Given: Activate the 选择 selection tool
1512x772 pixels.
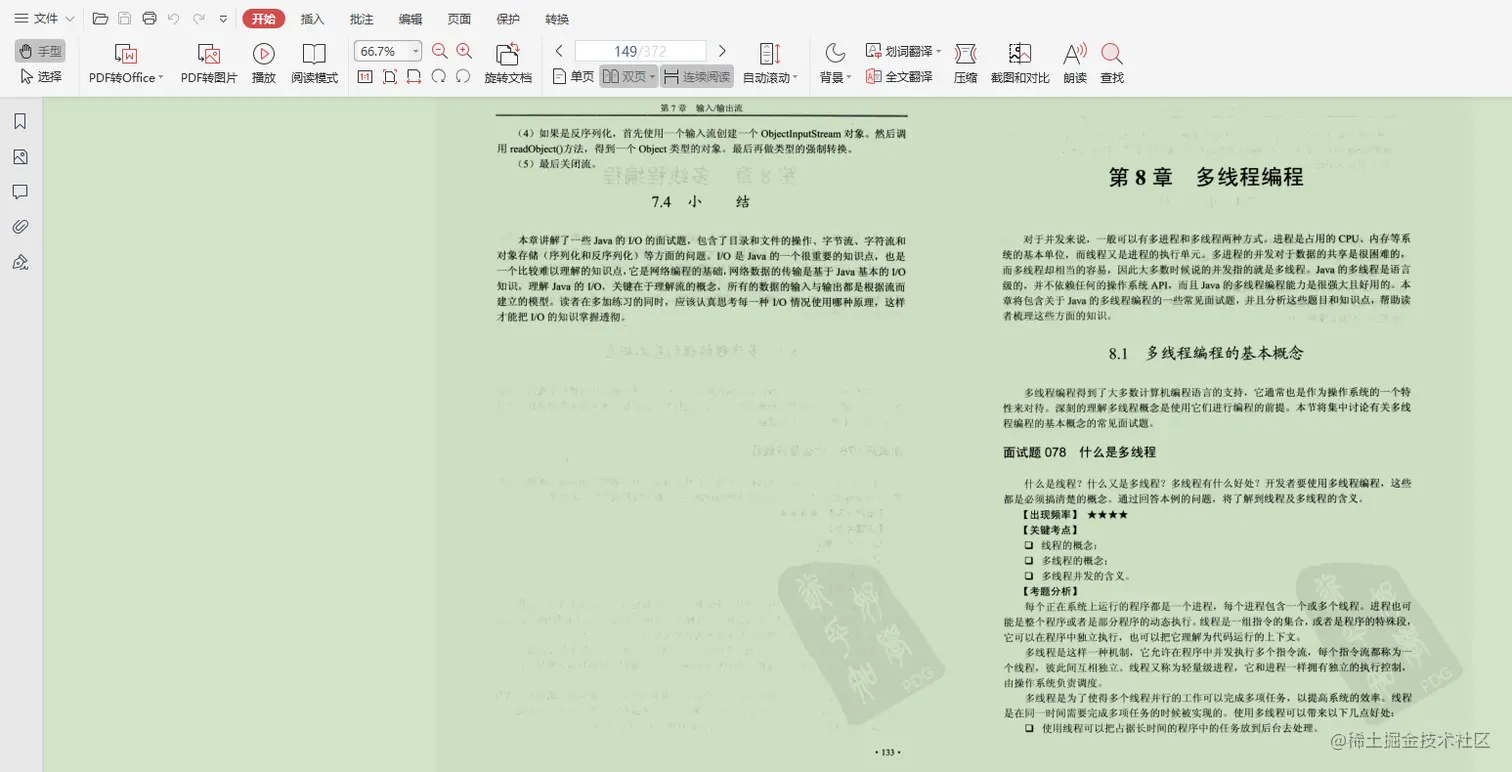Looking at the screenshot, I should (38, 77).
